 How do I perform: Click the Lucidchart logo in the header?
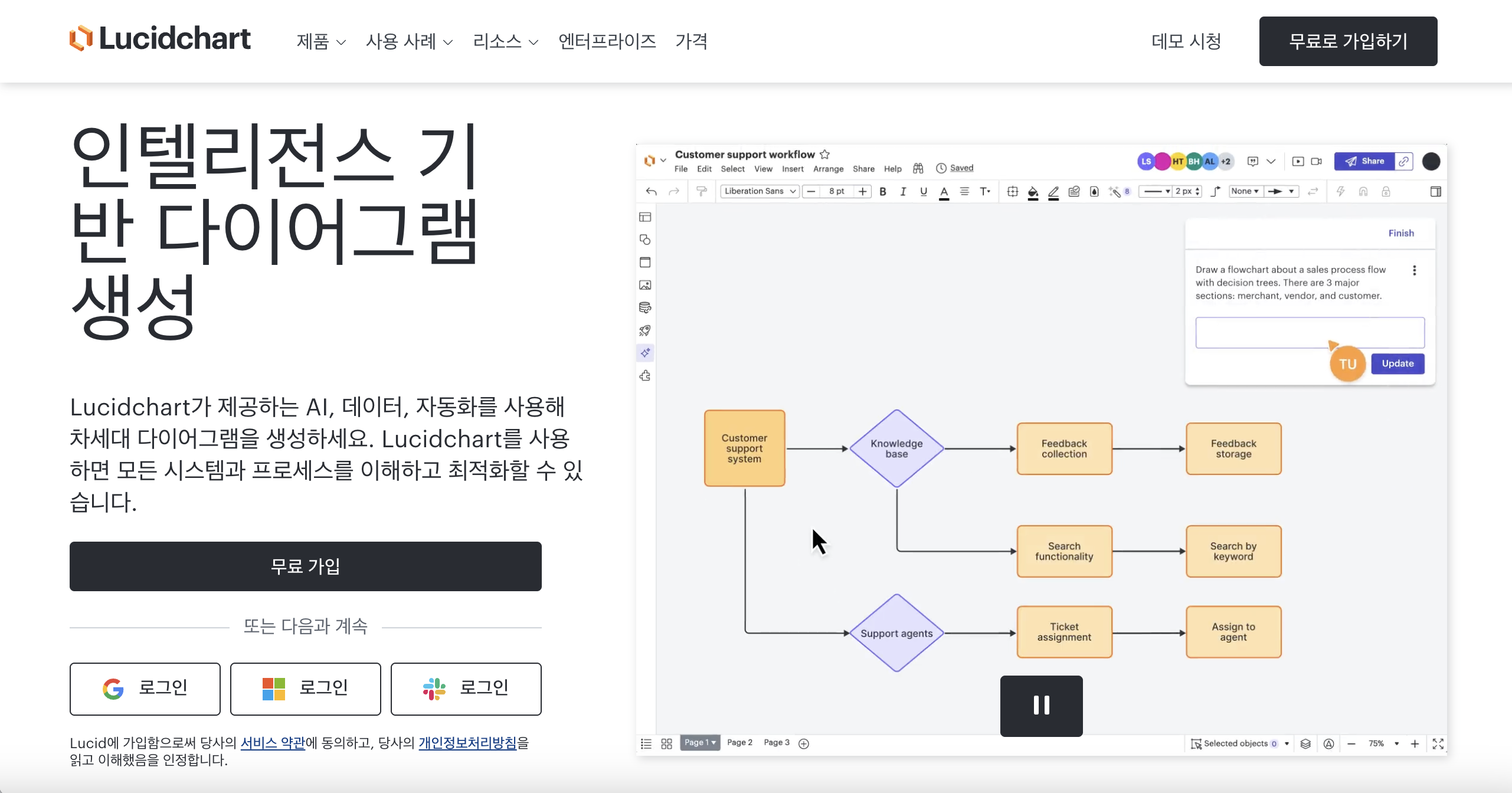(x=160, y=38)
